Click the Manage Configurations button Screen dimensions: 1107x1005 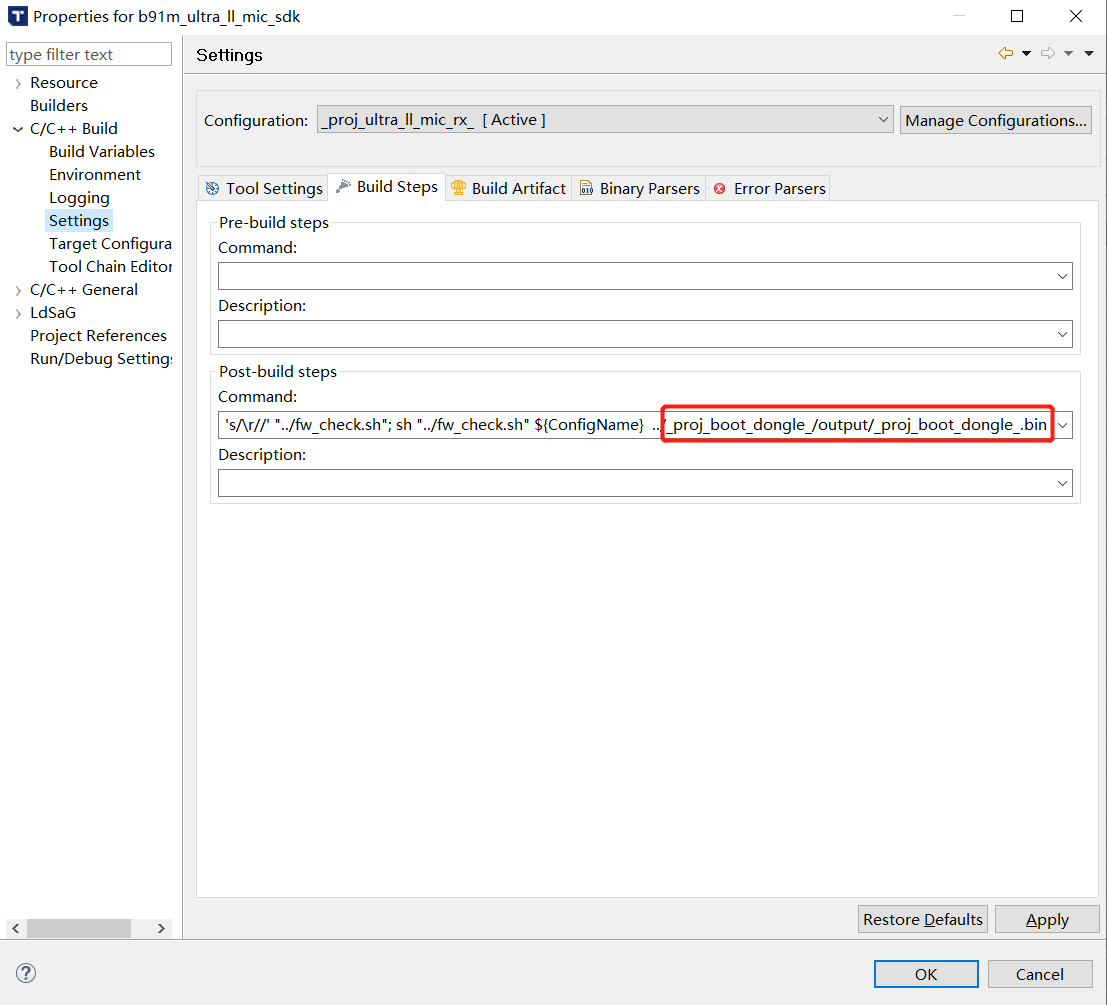pyautogui.click(x=995, y=120)
